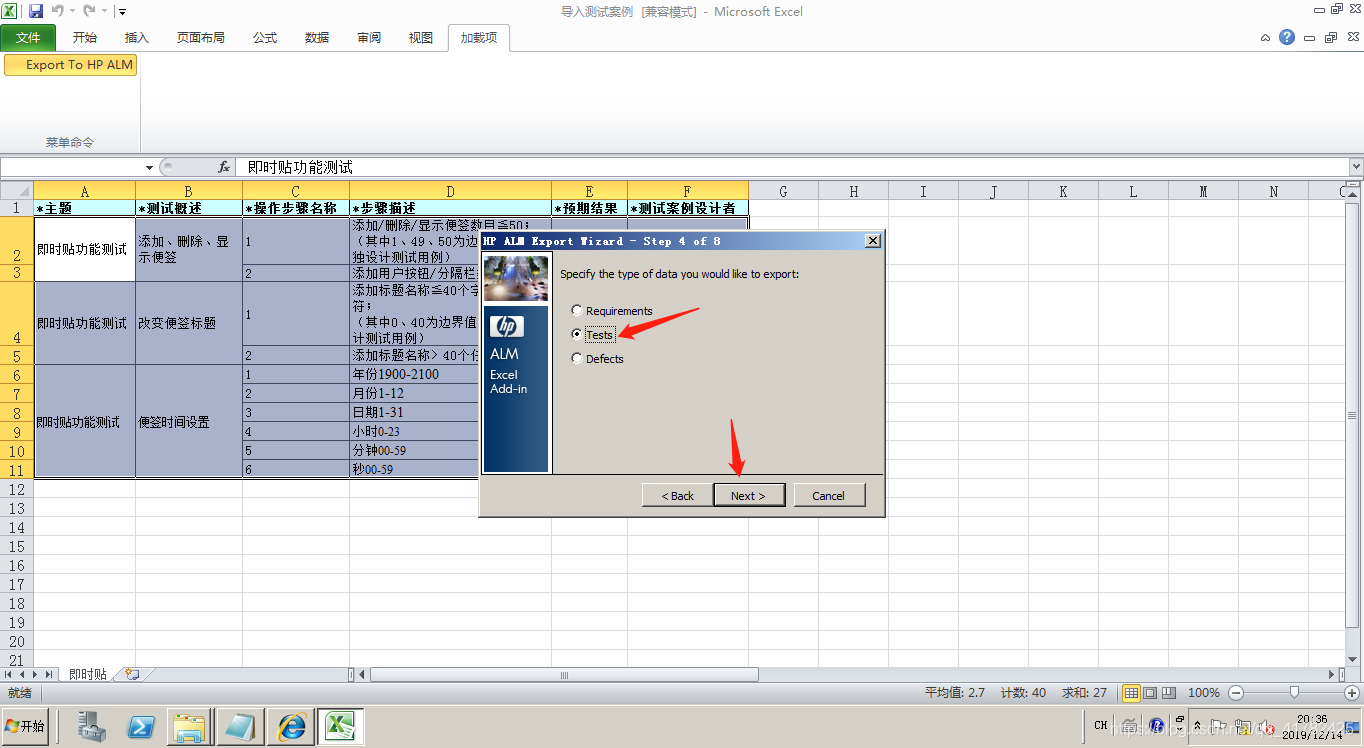This screenshot has height=748, width=1364.
Task: Click the Name Box input field
Action: tap(72, 167)
